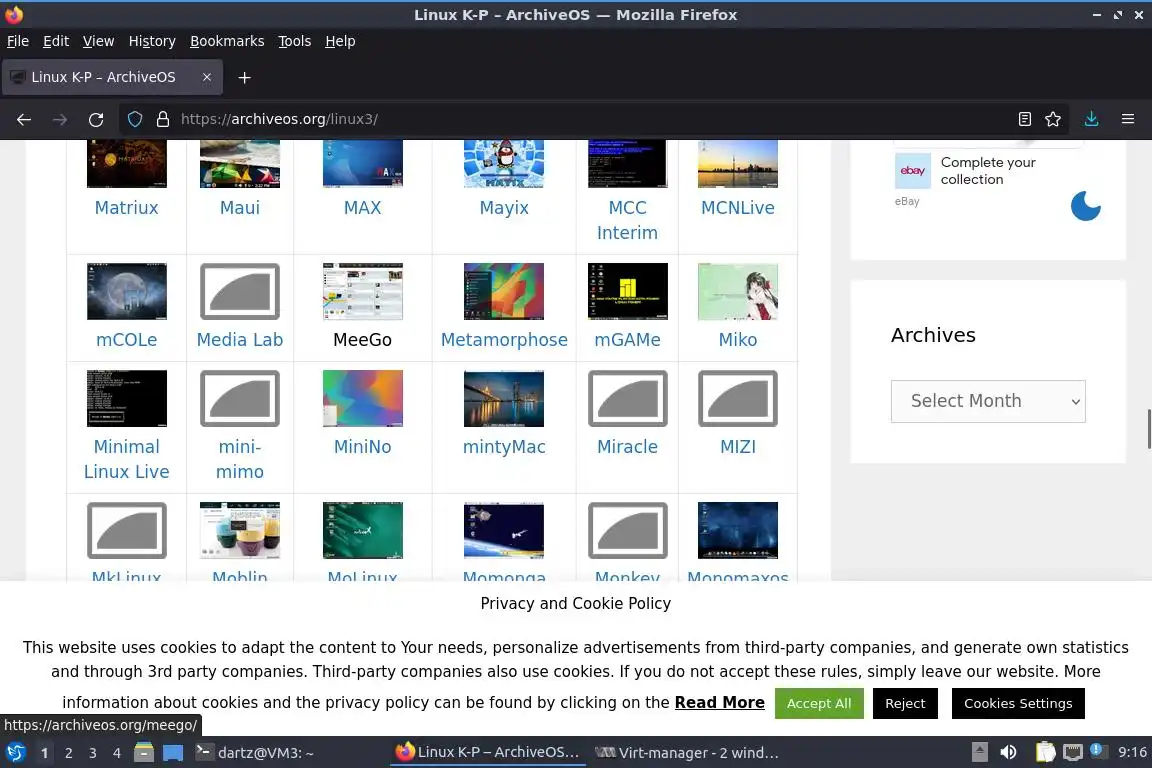This screenshot has width=1152, height=768.
Task: Open a new tab with plus button
Action: [x=245, y=77]
